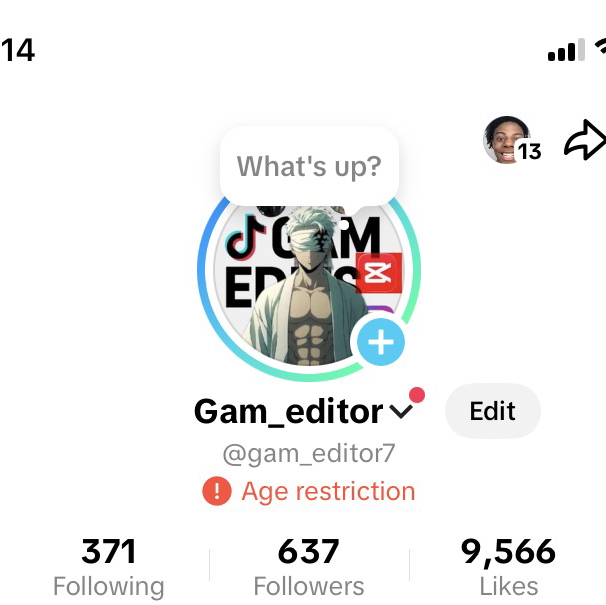The height and width of the screenshot is (605, 606).
Task: Open the Gam_editor profile picture
Action: point(309,286)
